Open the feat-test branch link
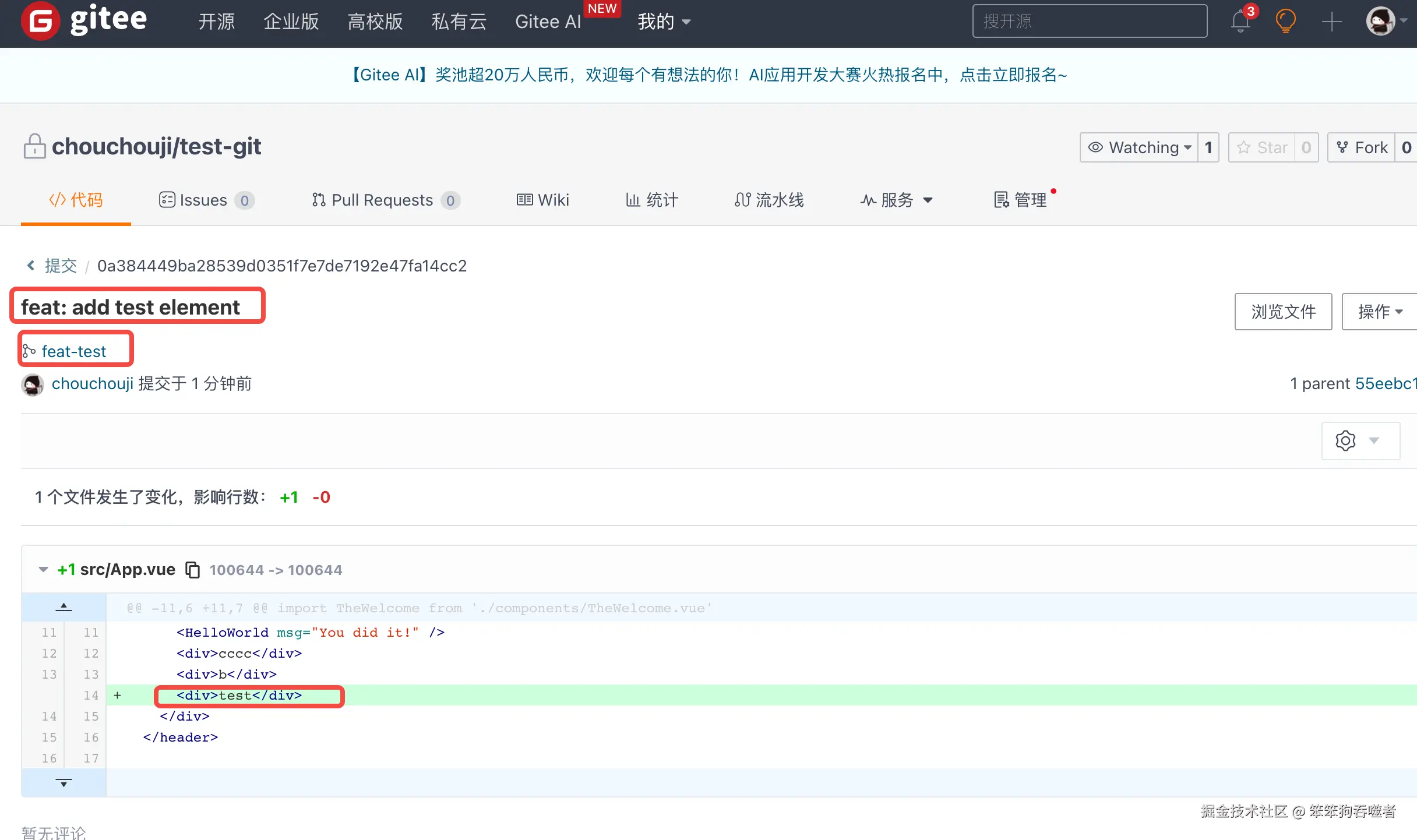 73,351
